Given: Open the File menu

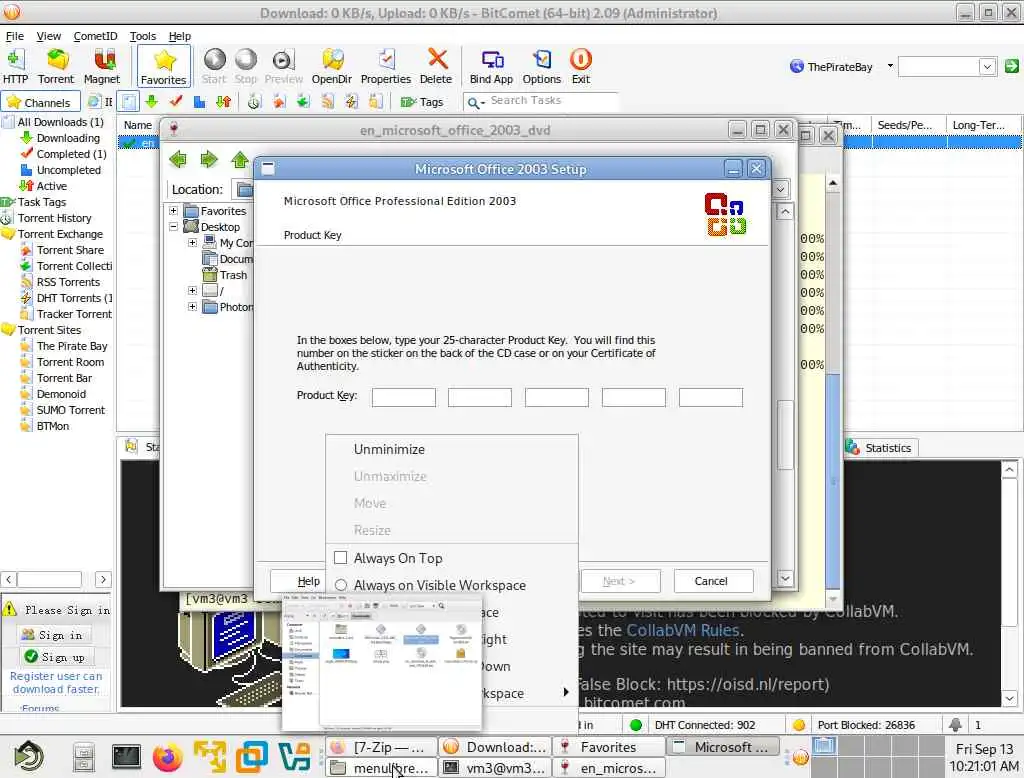Looking at the screenshot, I should 14,36.
